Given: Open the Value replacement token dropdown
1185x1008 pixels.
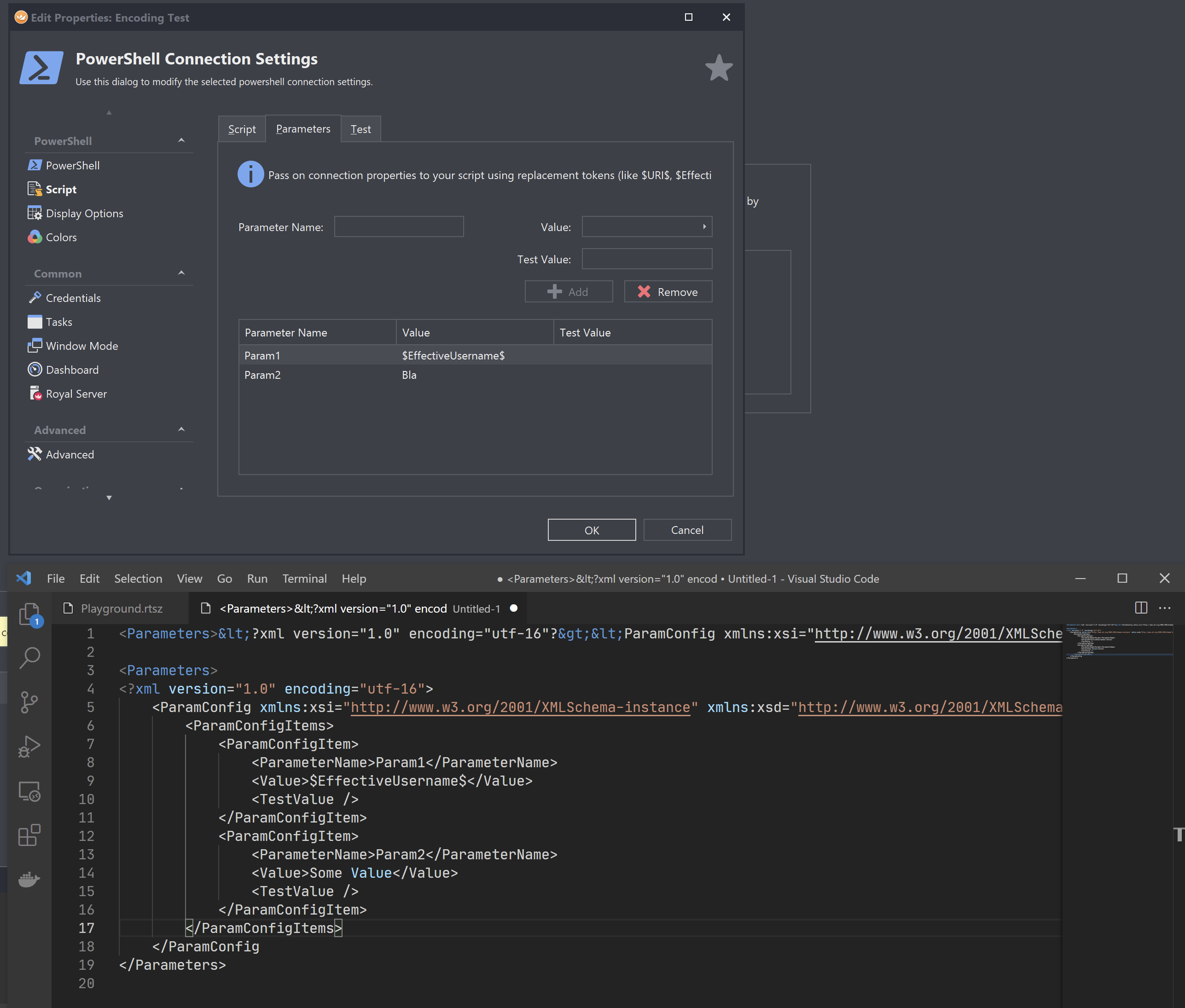Looking at the screenshot, I should pyautogui.click(x=704, y=226).
